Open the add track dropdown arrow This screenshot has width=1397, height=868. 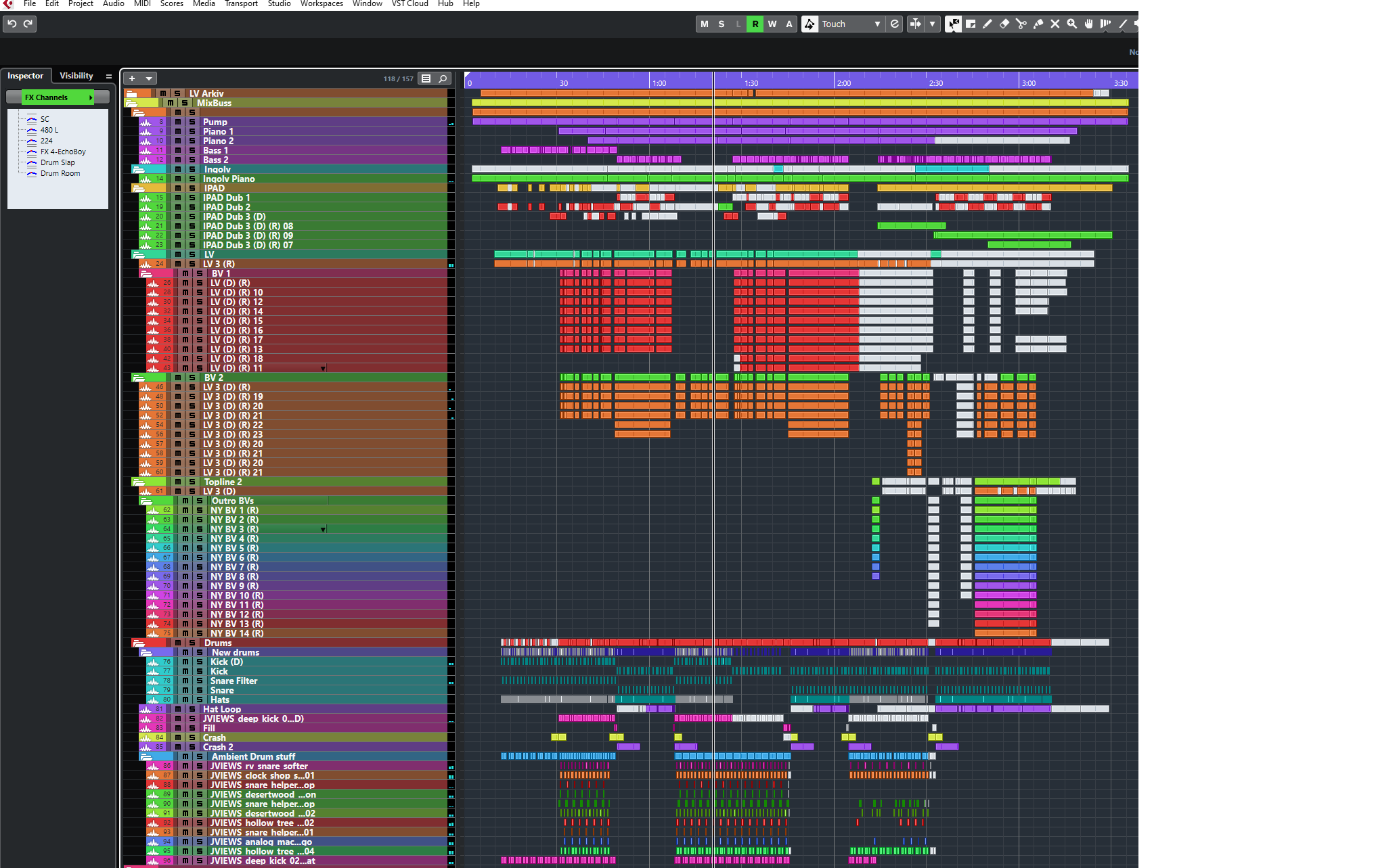(149, 78)
